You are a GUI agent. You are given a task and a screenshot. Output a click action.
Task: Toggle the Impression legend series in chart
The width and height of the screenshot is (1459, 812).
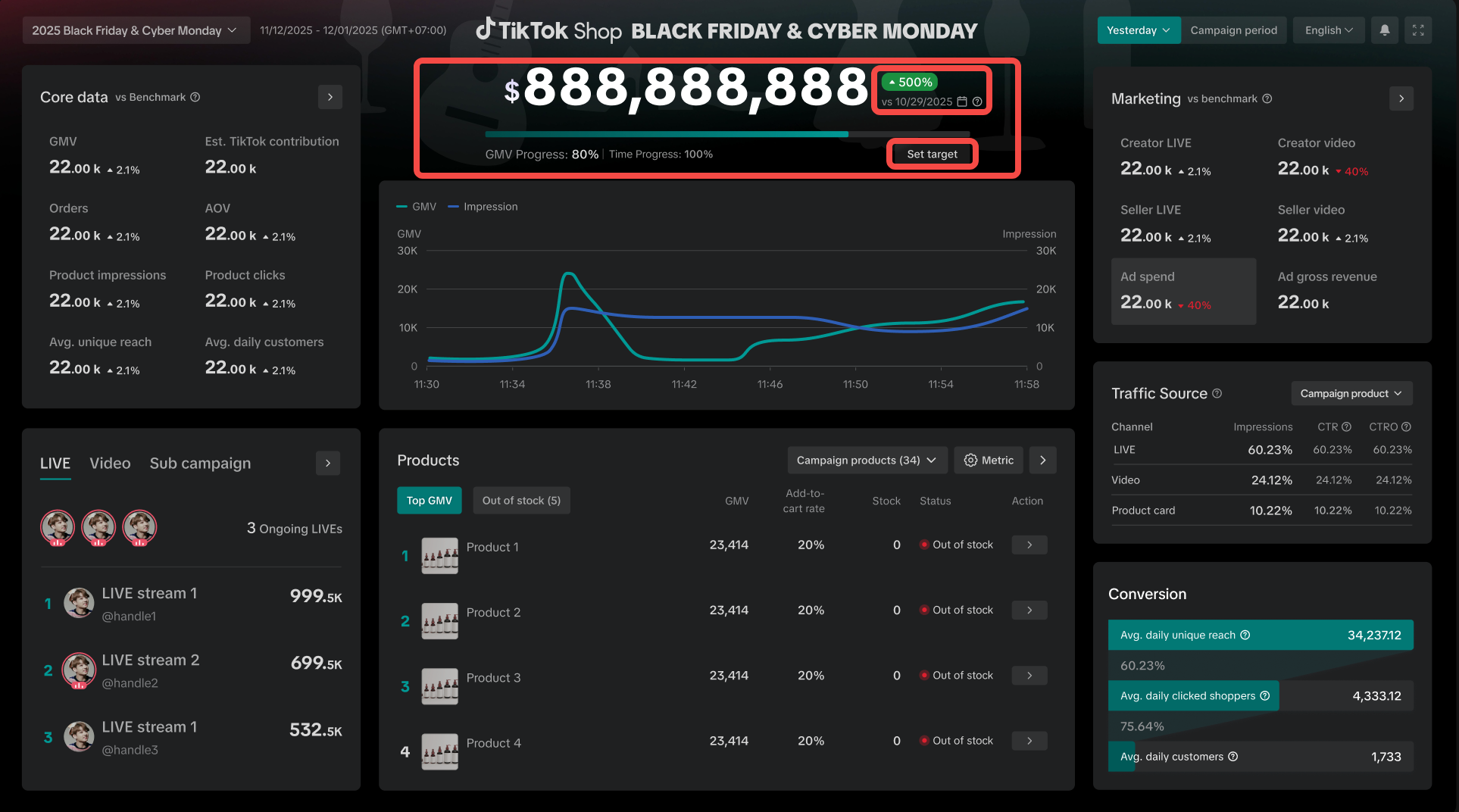pyautogui.click(x=483, y=207)
